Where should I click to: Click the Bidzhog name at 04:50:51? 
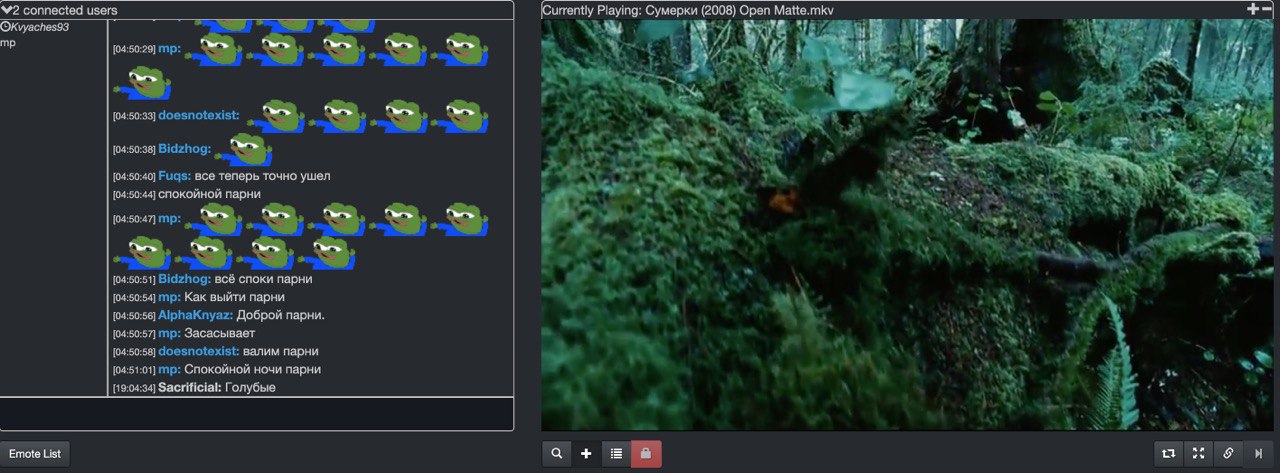(185, 279)
